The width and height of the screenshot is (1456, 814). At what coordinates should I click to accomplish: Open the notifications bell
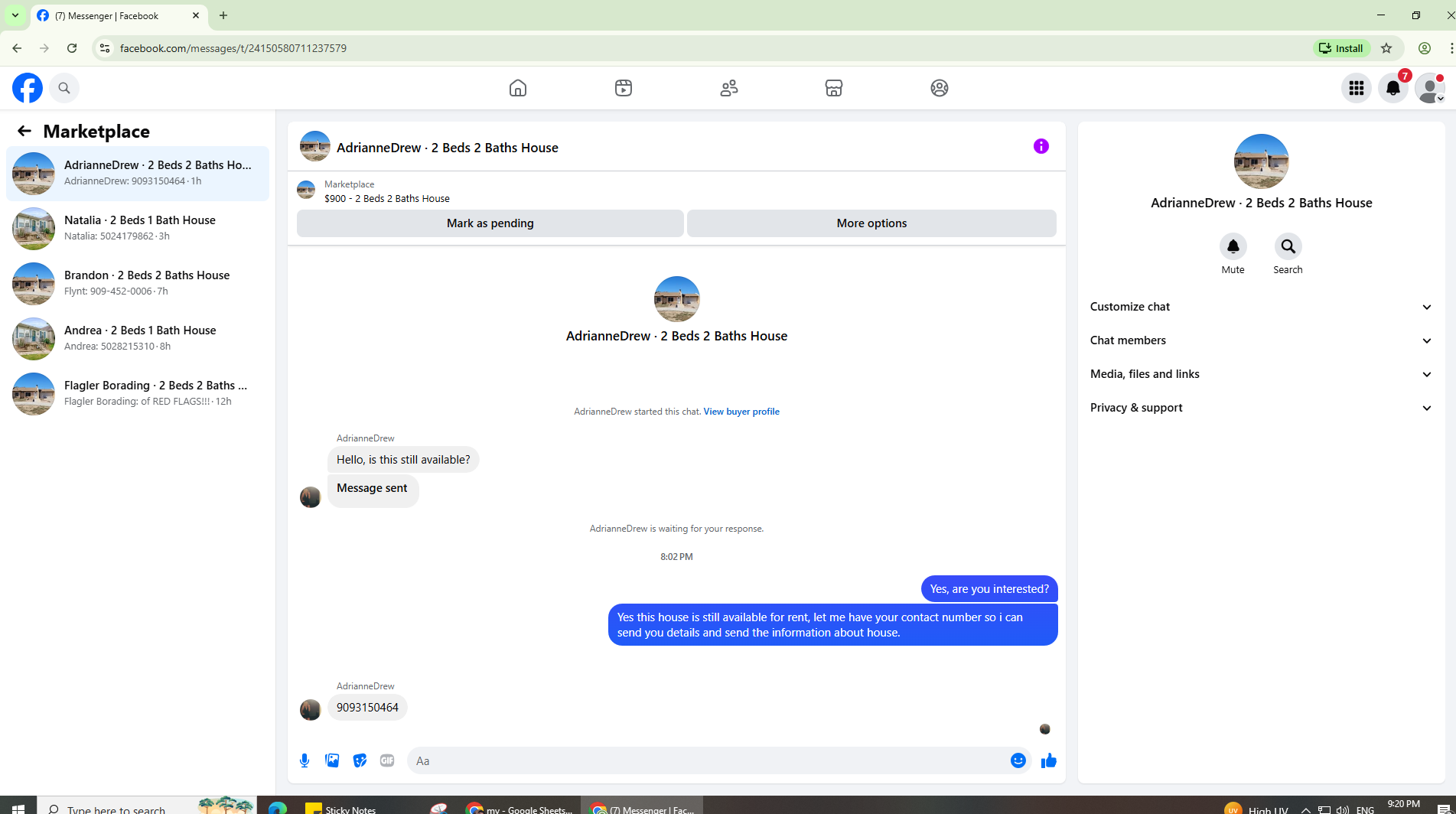pyautogui.click(x=1393, y=88)
